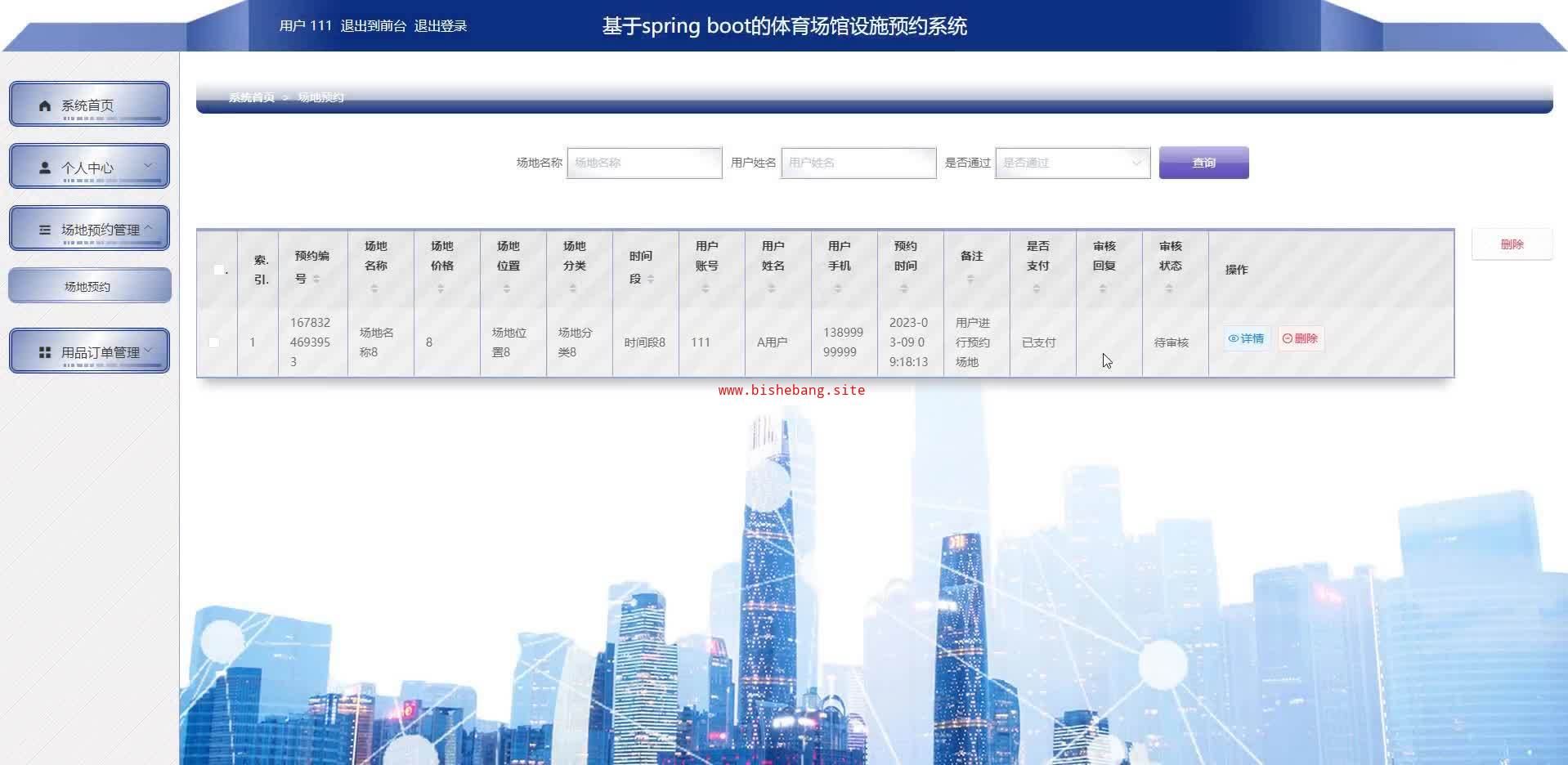Click the batch 删除 button beside the table
Screen dimensions: 1568x765
[x=1512, y=244]
